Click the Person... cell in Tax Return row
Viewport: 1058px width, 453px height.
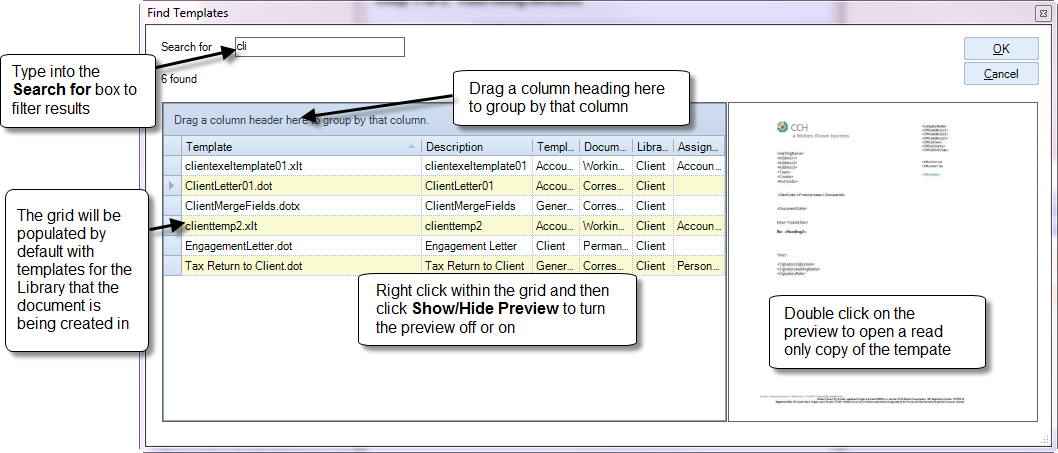(x=699, y=266)
